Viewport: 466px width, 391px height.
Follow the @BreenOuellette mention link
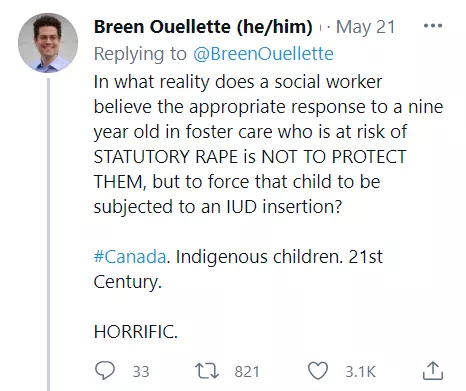click(x=263, y=54)
